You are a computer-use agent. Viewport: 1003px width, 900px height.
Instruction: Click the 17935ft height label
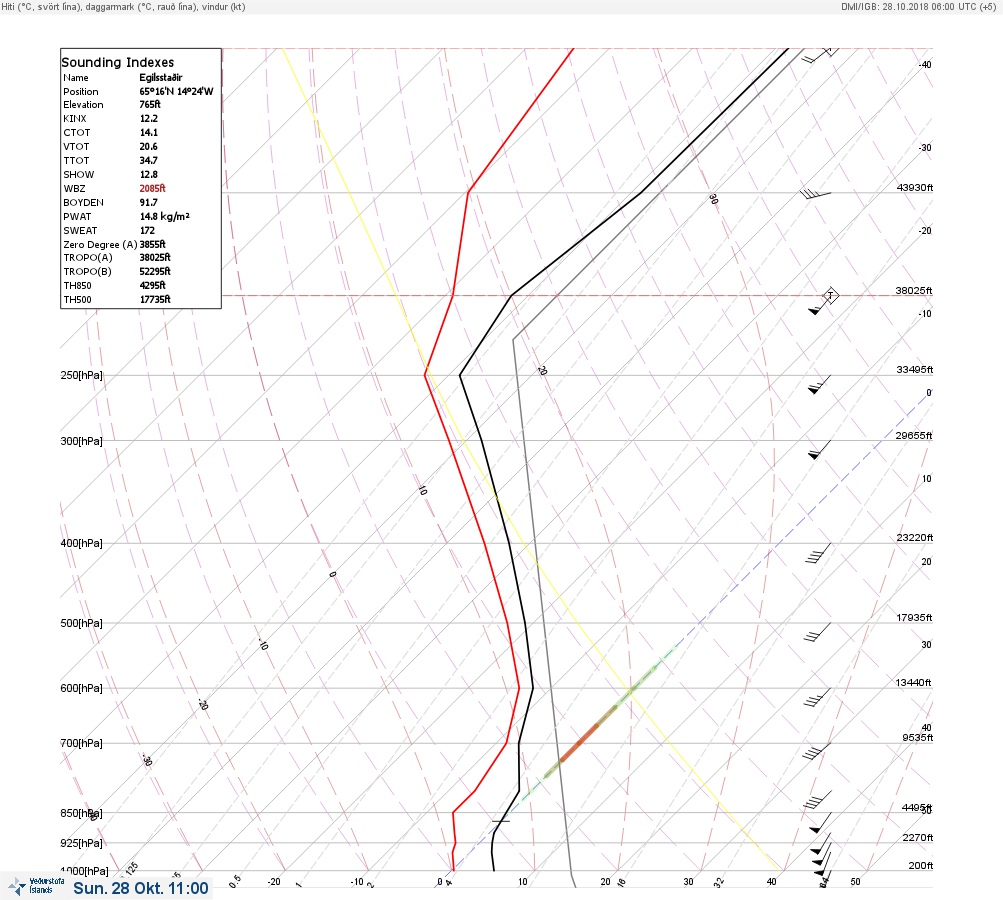pos(915,617)
